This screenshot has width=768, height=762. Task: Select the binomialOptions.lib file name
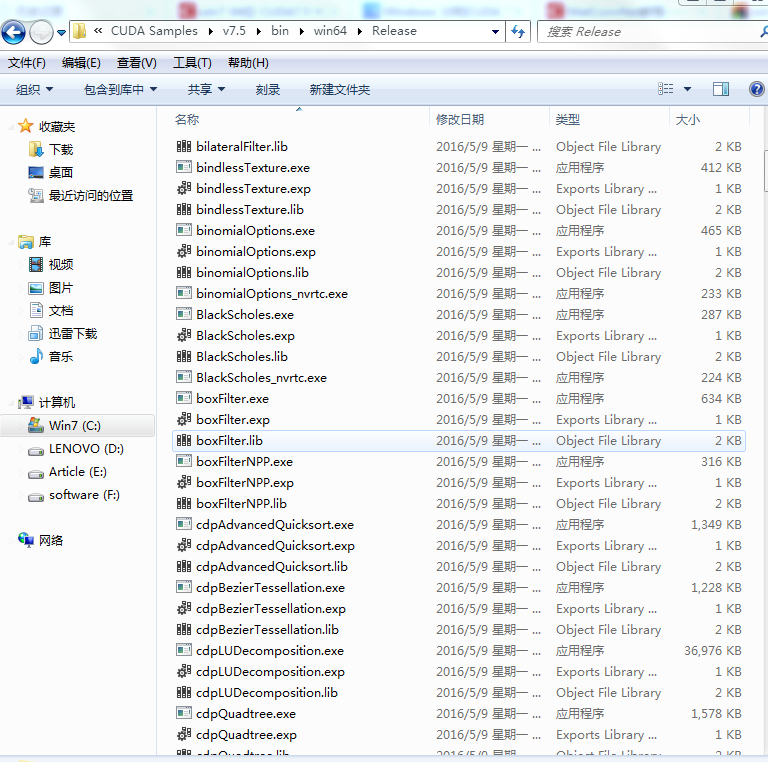pyautogui.click(x=252, y=273)
